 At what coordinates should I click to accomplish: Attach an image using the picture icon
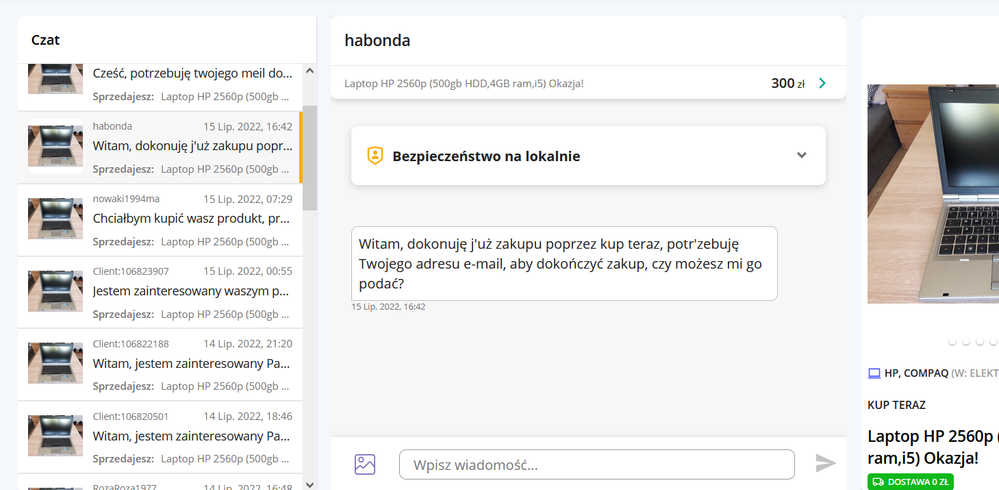click(x=365, y=464)
